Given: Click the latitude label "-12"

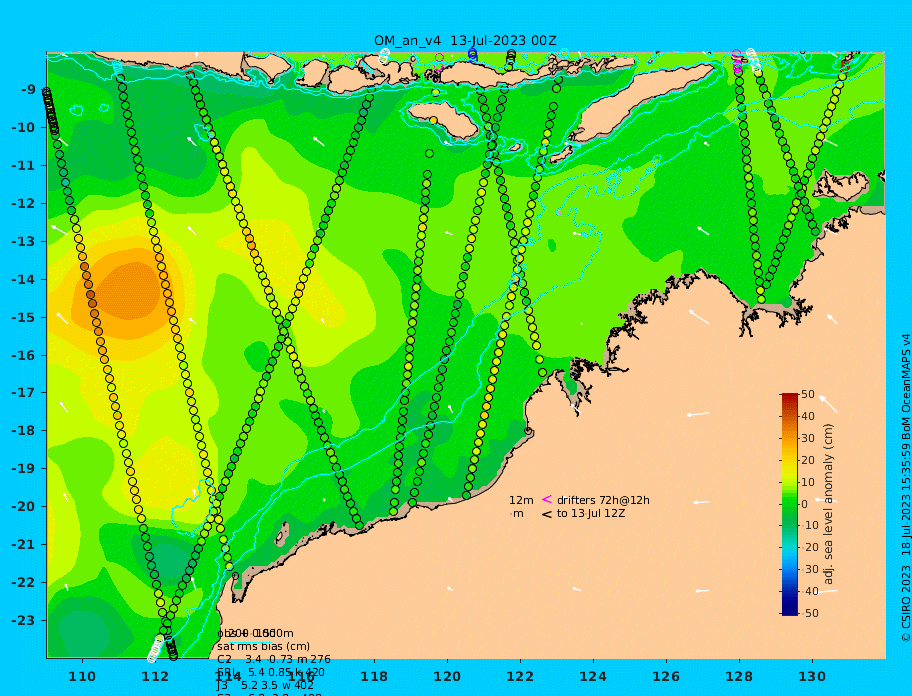Looking at the screenshot, I should [23, 204].
